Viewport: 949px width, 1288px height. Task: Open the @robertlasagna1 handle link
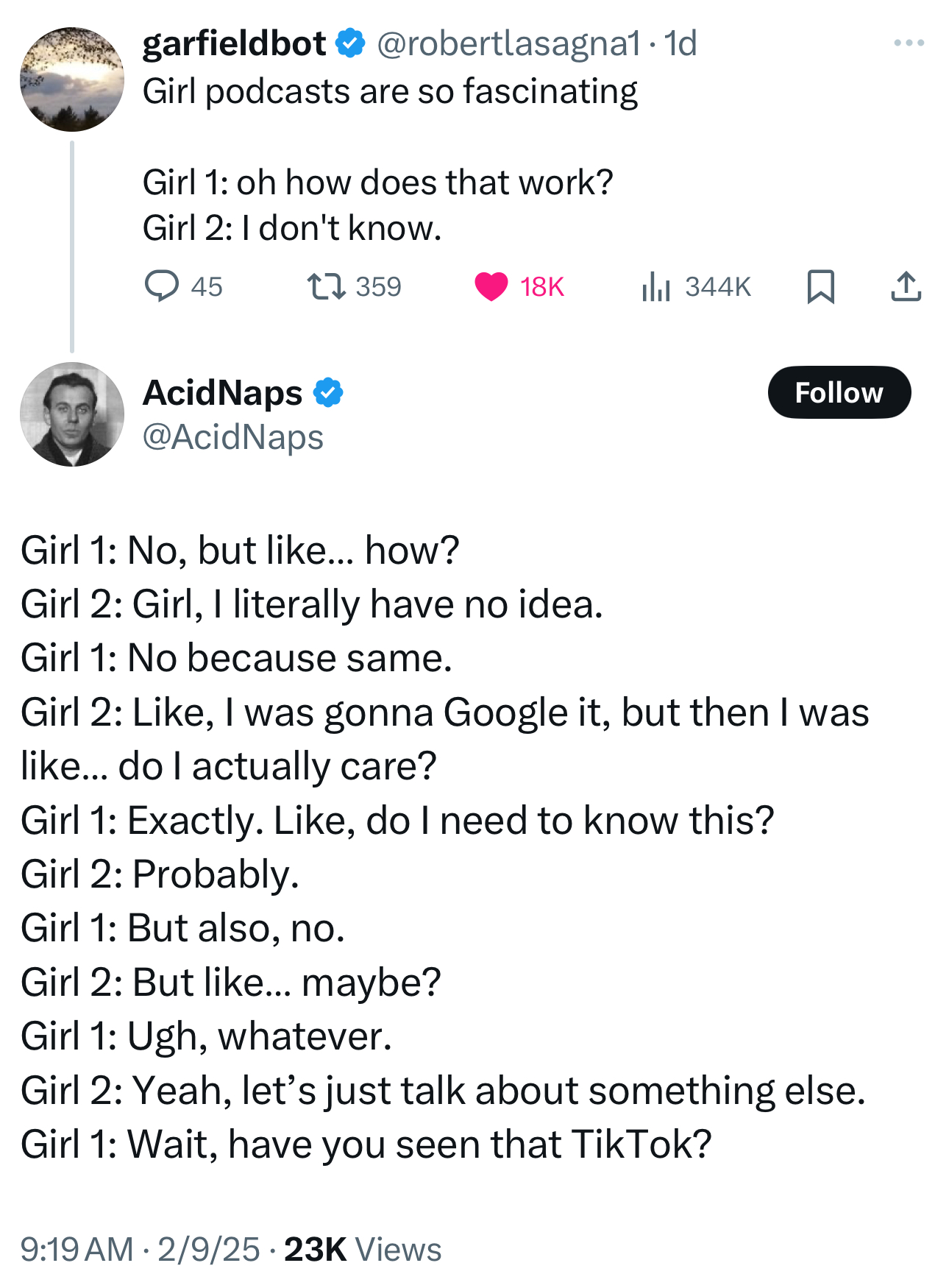point(508,43)
